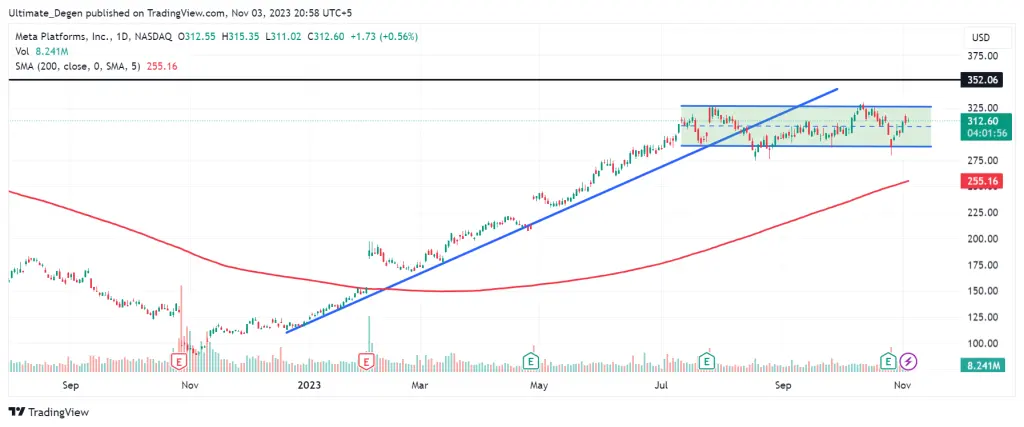
Task: Click the 150.00 price axis label
Action: click(982, 291)
